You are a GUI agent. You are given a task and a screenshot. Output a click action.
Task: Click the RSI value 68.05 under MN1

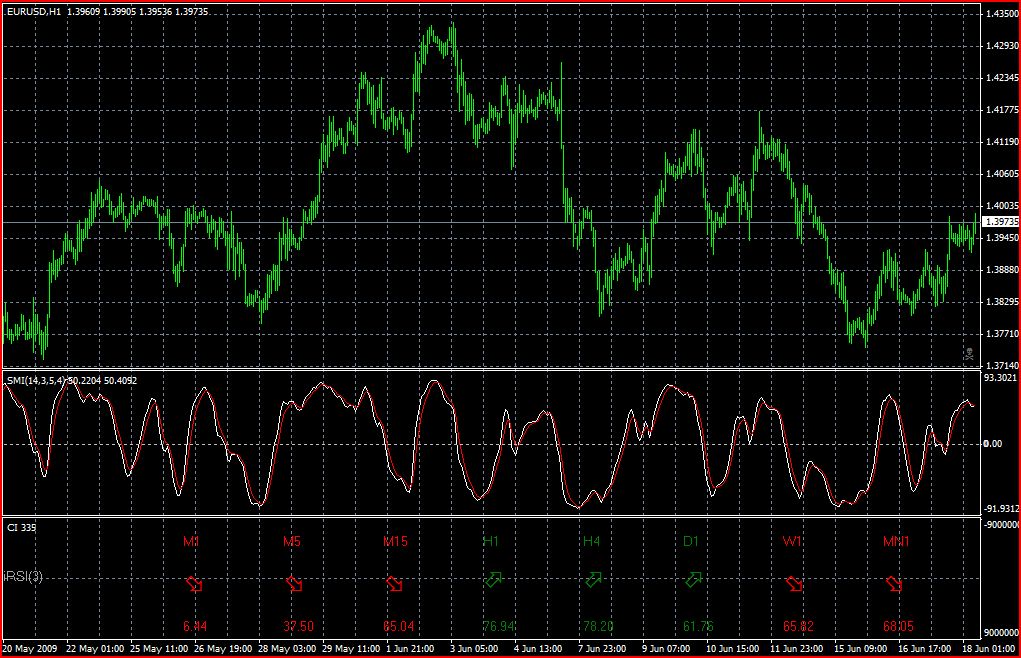tap(899, 626)
